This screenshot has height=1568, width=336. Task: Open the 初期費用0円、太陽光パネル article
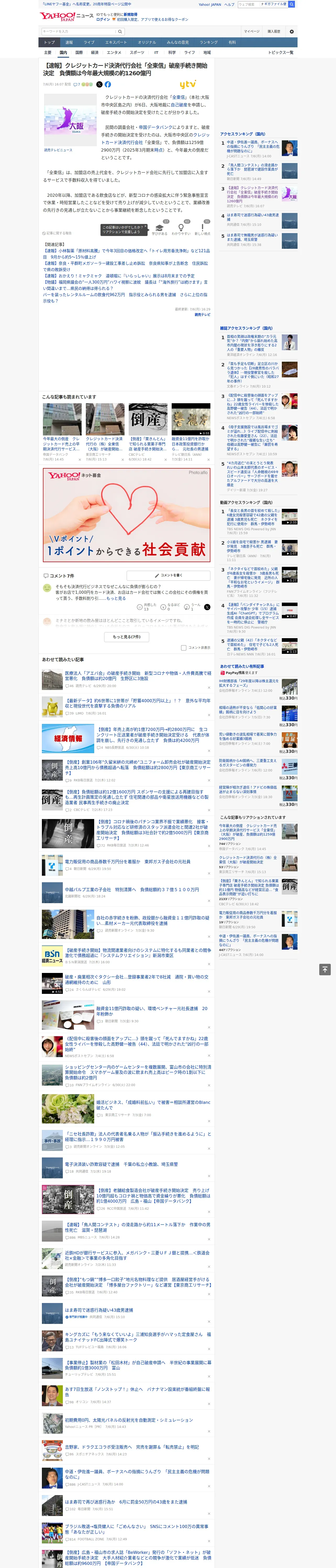tap(129, 1420)
